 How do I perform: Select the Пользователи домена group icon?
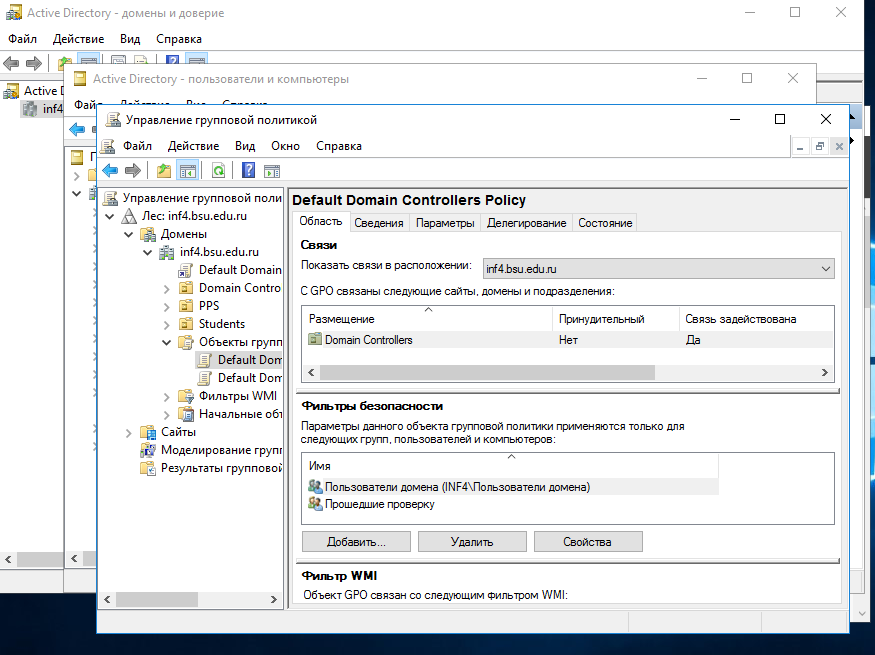(x=315, y=487)
